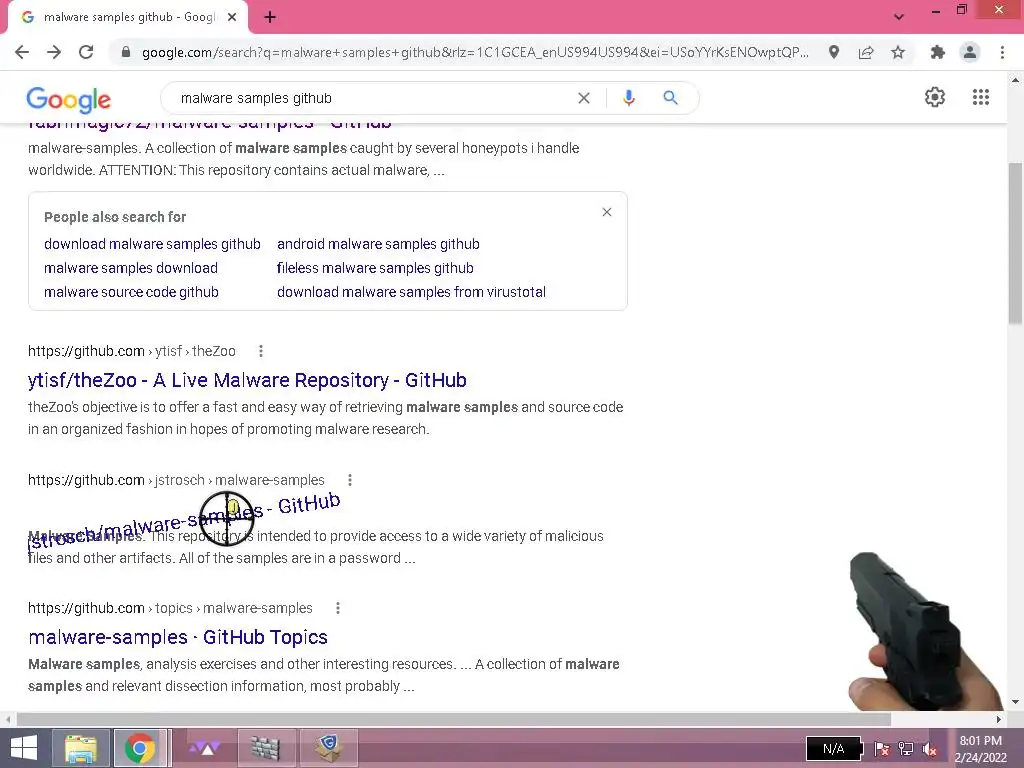The width and height of the screenshot is (1024, 768).
Task: Open Google quick settings gear
Action: click(x=935, y=97)
